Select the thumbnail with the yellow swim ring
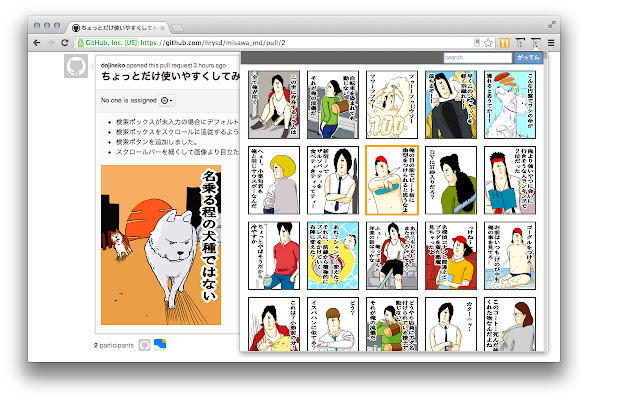This screenshot has width=640, height=400. [x=333, y=256]
